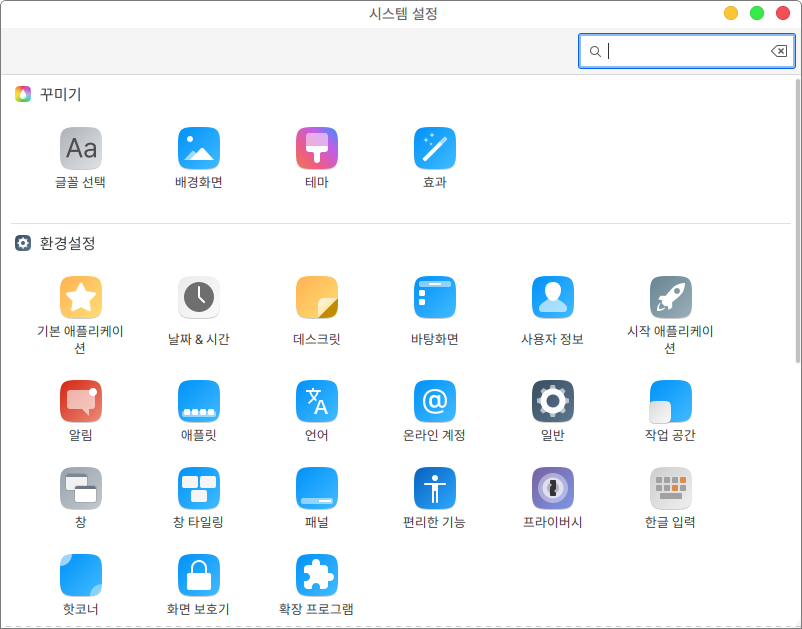The image size is (802, 629).
Task: Open the 바탕화면 desktop settings
Action: pyautogui.click(x=434, y=297)
